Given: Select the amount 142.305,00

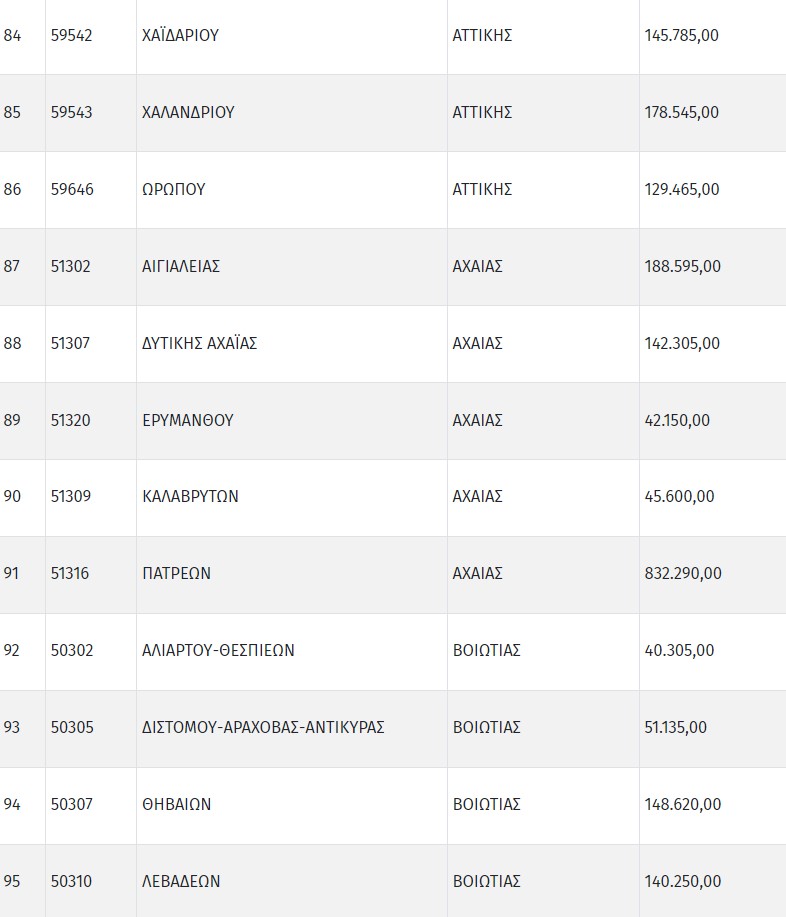Looking at the screenshot, I should pyautogui.click(x=682, y=343).
